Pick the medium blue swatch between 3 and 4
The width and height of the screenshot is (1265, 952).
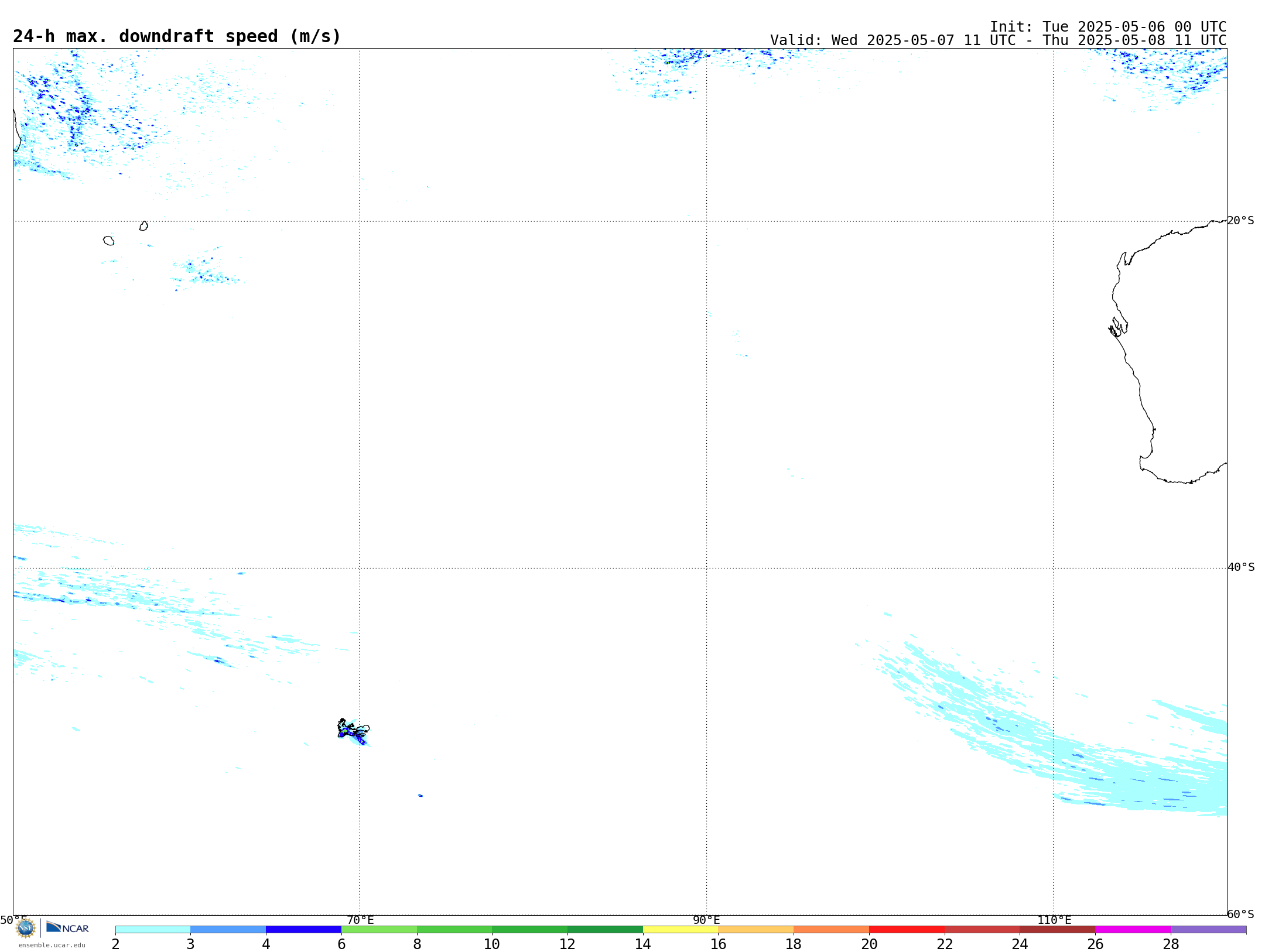coord(228,930)
